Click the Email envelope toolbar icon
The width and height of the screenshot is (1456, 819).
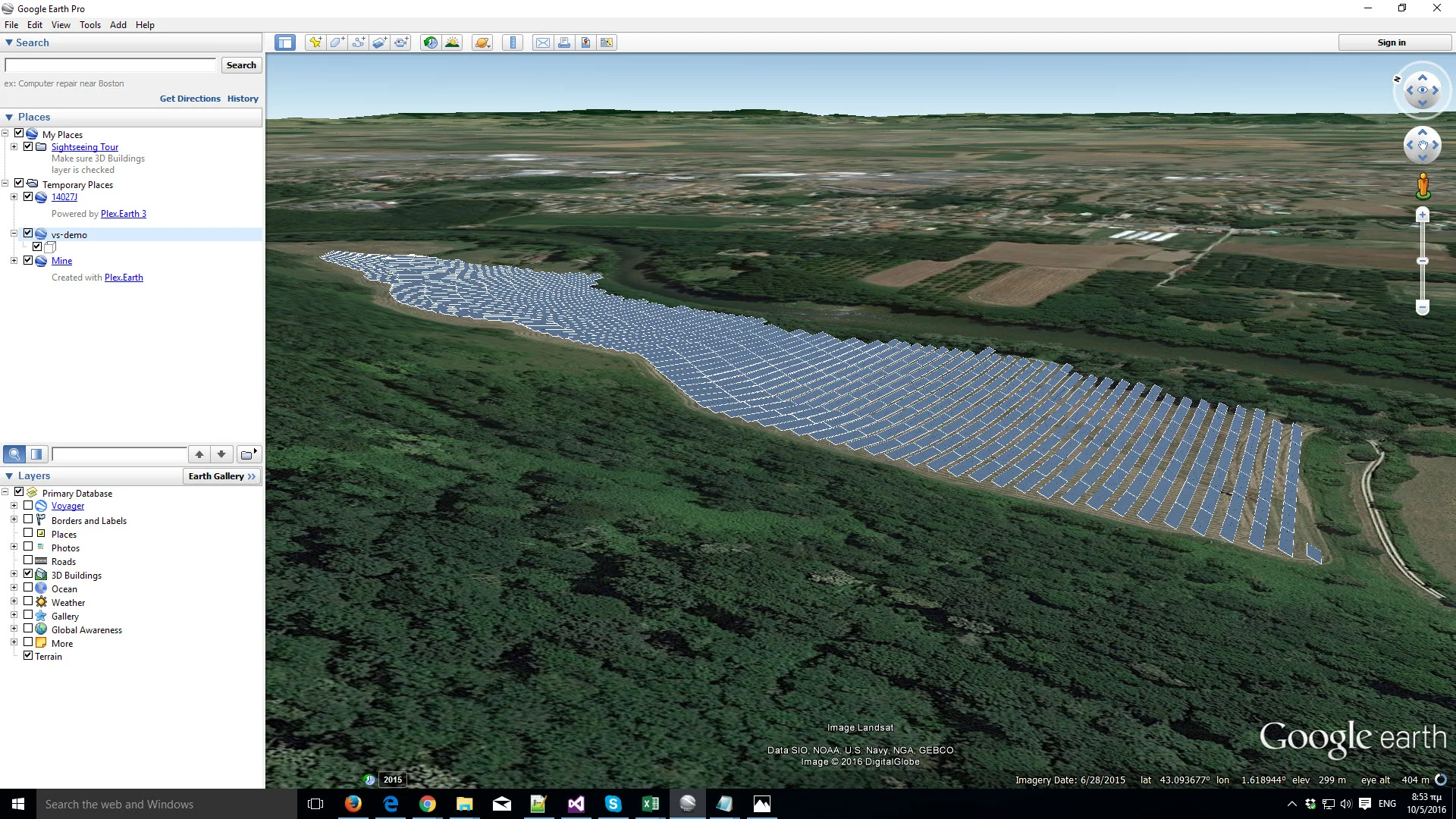[x=542, y=42]
